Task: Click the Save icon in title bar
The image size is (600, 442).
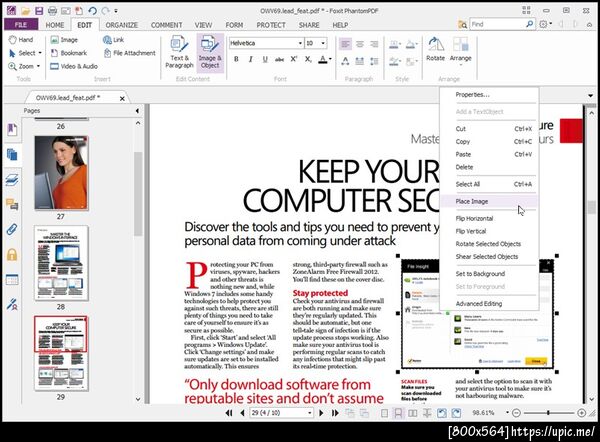Action: click(39, 11)
